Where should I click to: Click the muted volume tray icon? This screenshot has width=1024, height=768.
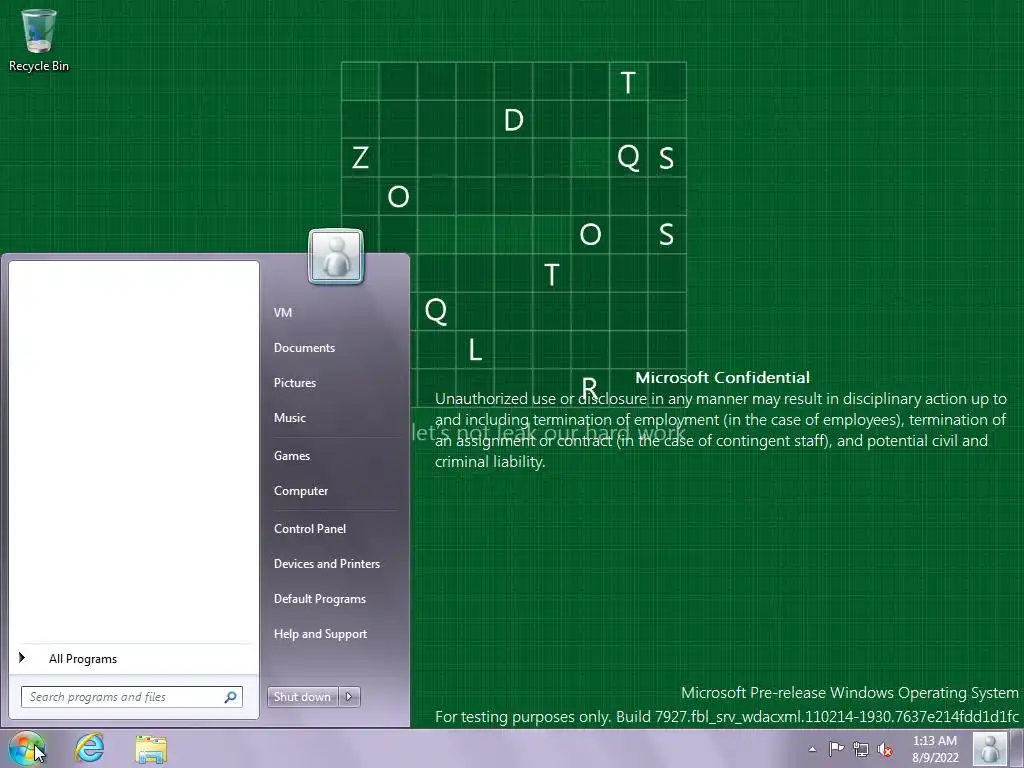pos(885,749)
